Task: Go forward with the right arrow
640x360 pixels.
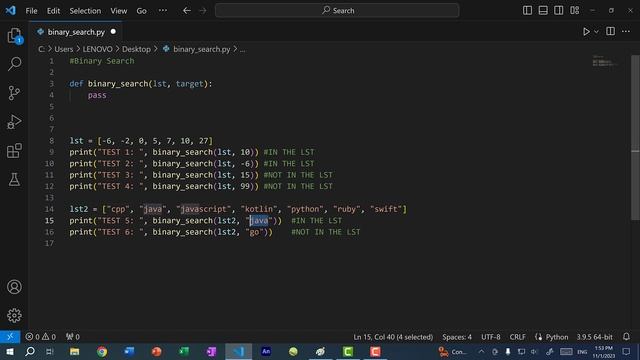Action: tap(203, 11)
